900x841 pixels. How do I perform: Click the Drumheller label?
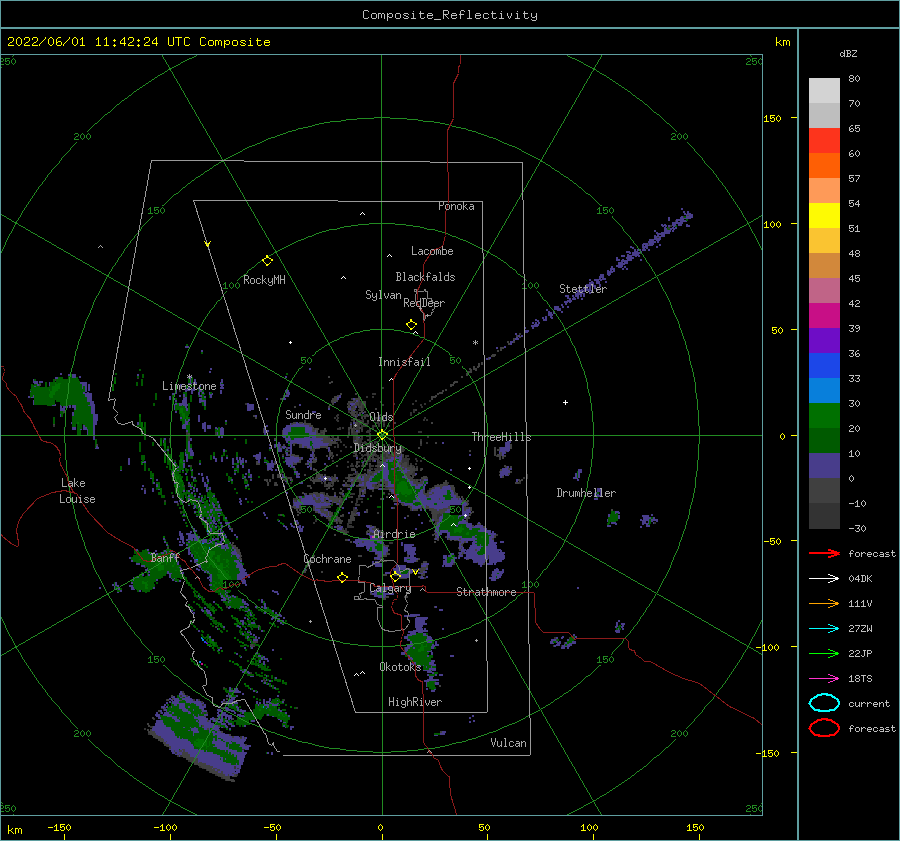pyautogui.click(x=585, y=493)
